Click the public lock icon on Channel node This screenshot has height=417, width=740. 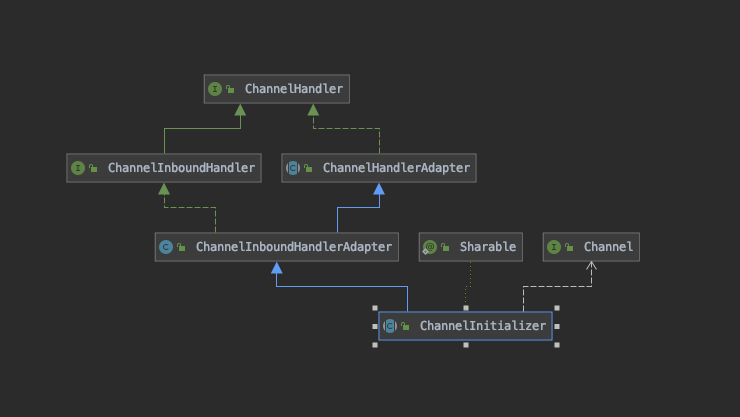pos(569,247)
